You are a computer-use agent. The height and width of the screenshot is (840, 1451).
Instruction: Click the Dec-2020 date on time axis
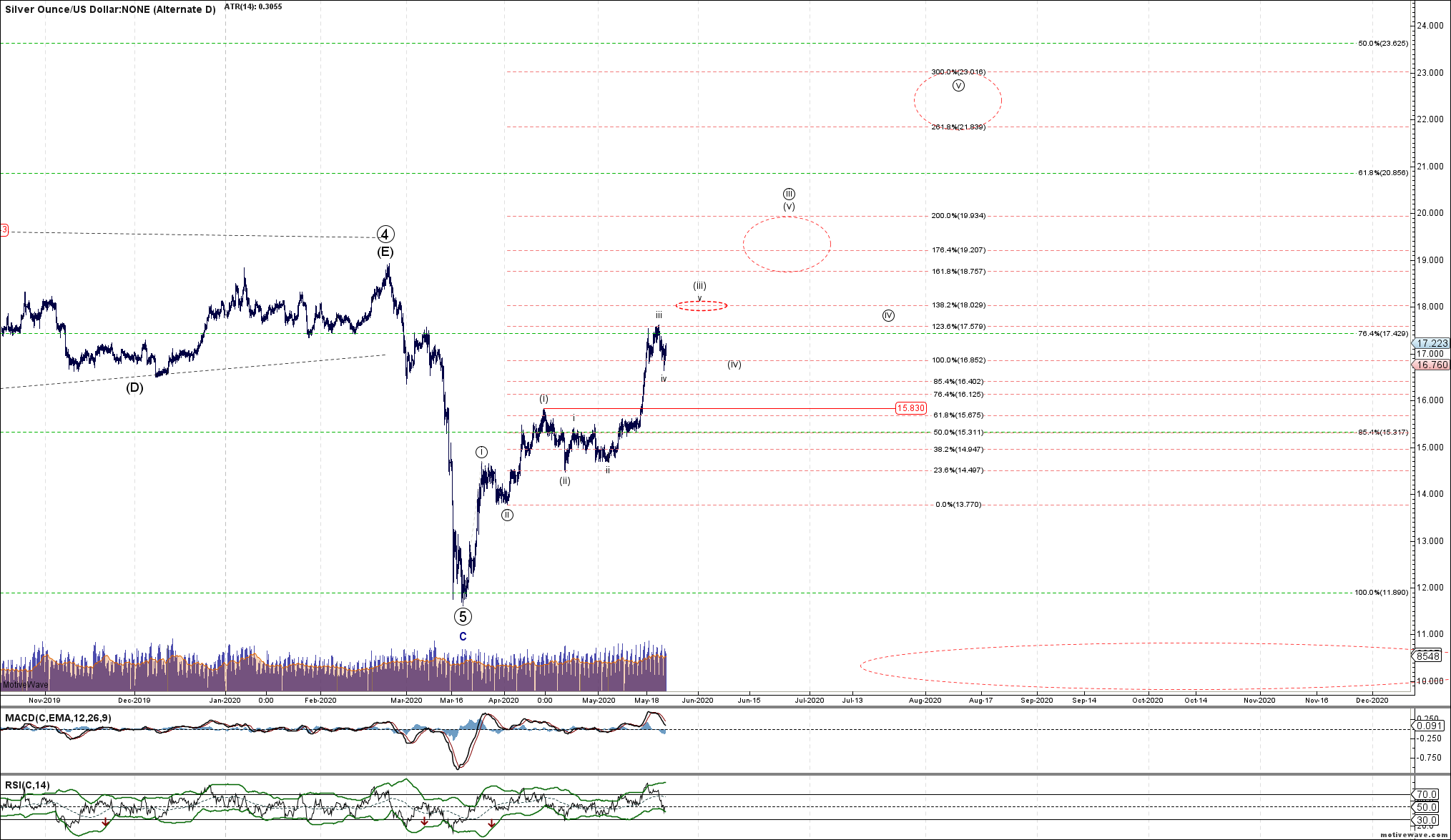(1372, 701)
